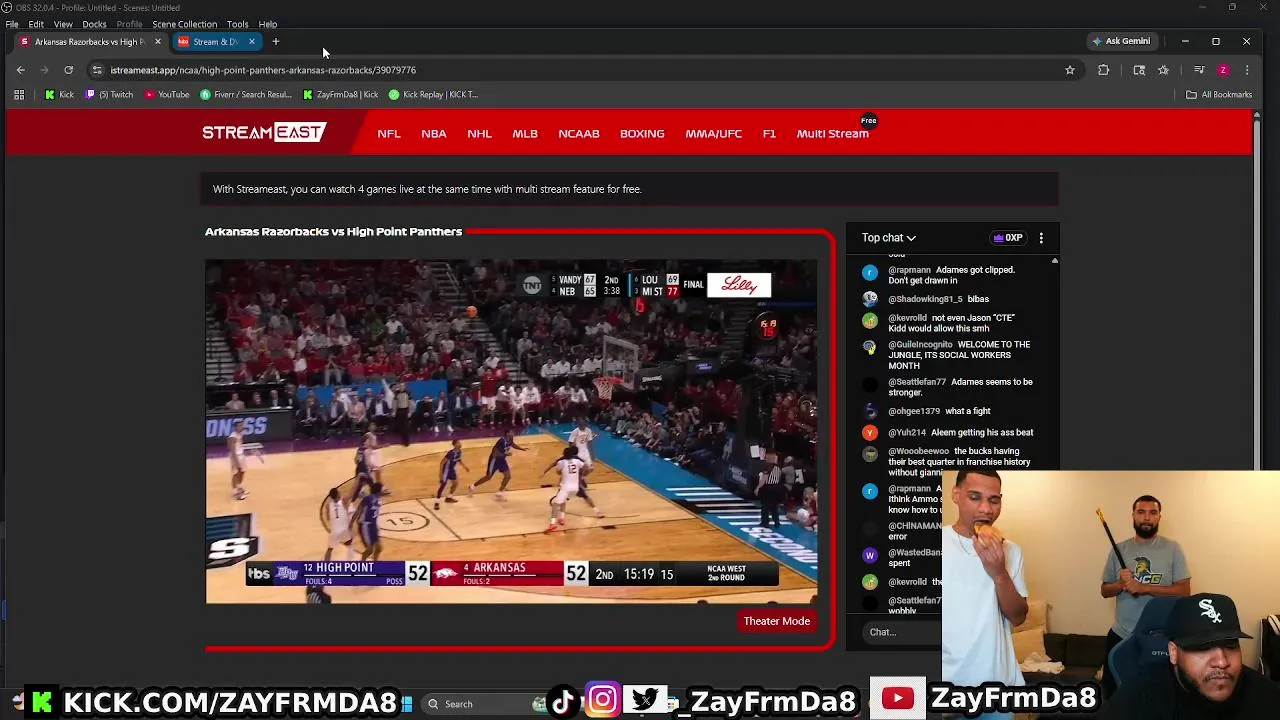Image resolution: width=1280 pixels, height=720 pixels.
Task: Open the apps grid in bookmarks bar
Action: pyautogui.click(x=19, y=95)
